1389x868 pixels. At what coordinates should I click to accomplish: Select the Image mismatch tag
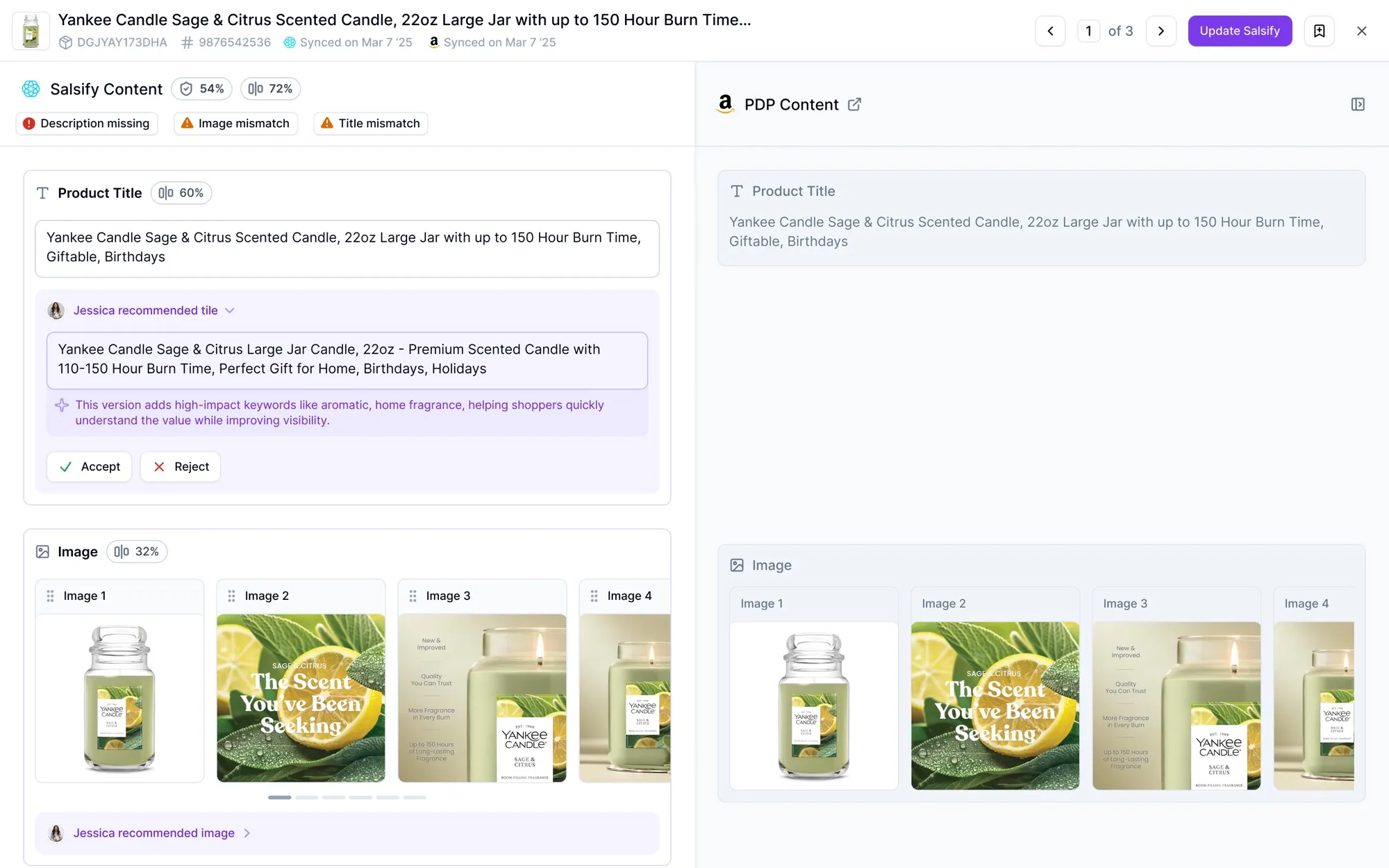click(235, 123)
